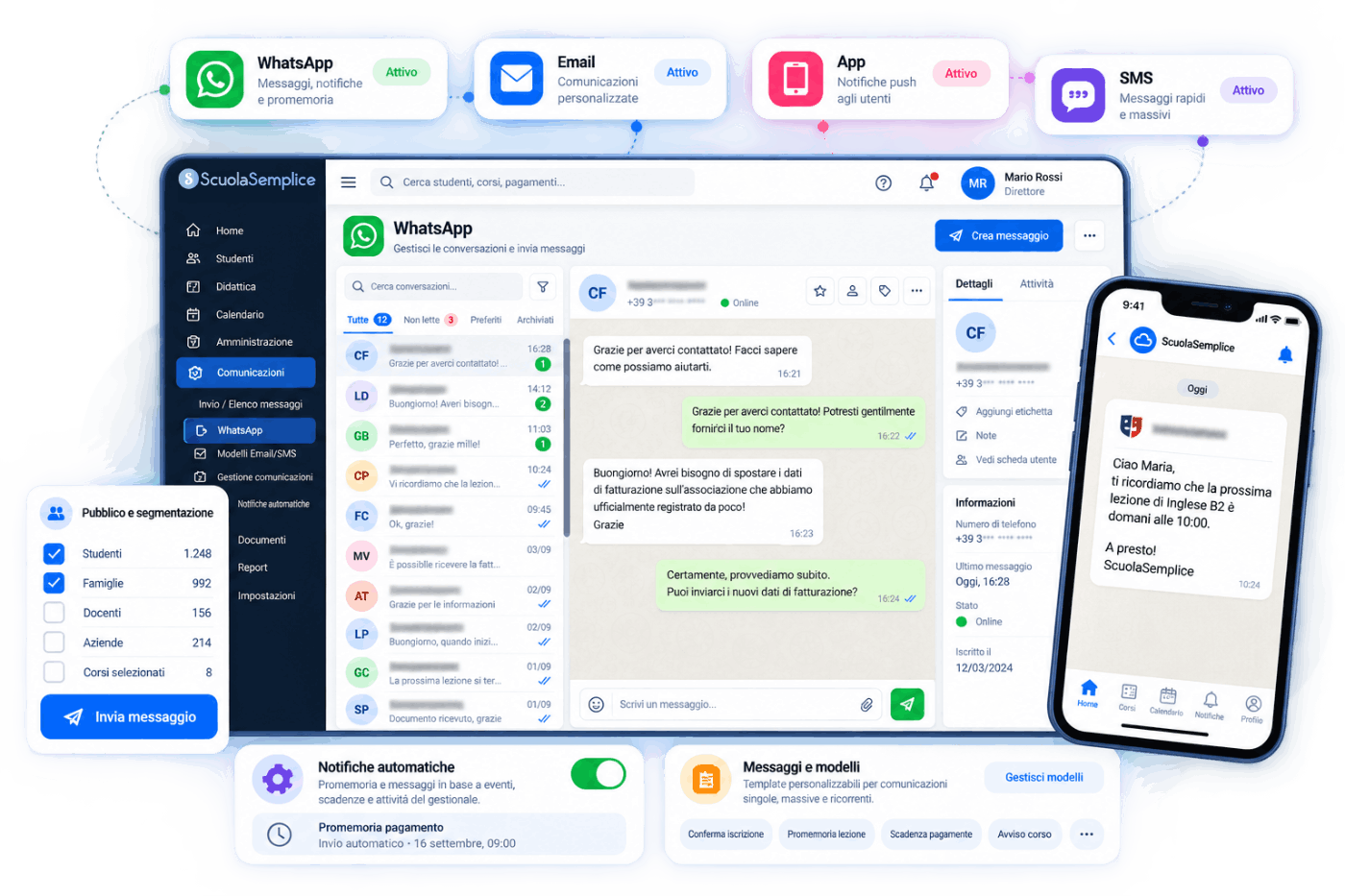Check the Corsi selezionati checkbox

pyautogui.click(x=54, y=672)
